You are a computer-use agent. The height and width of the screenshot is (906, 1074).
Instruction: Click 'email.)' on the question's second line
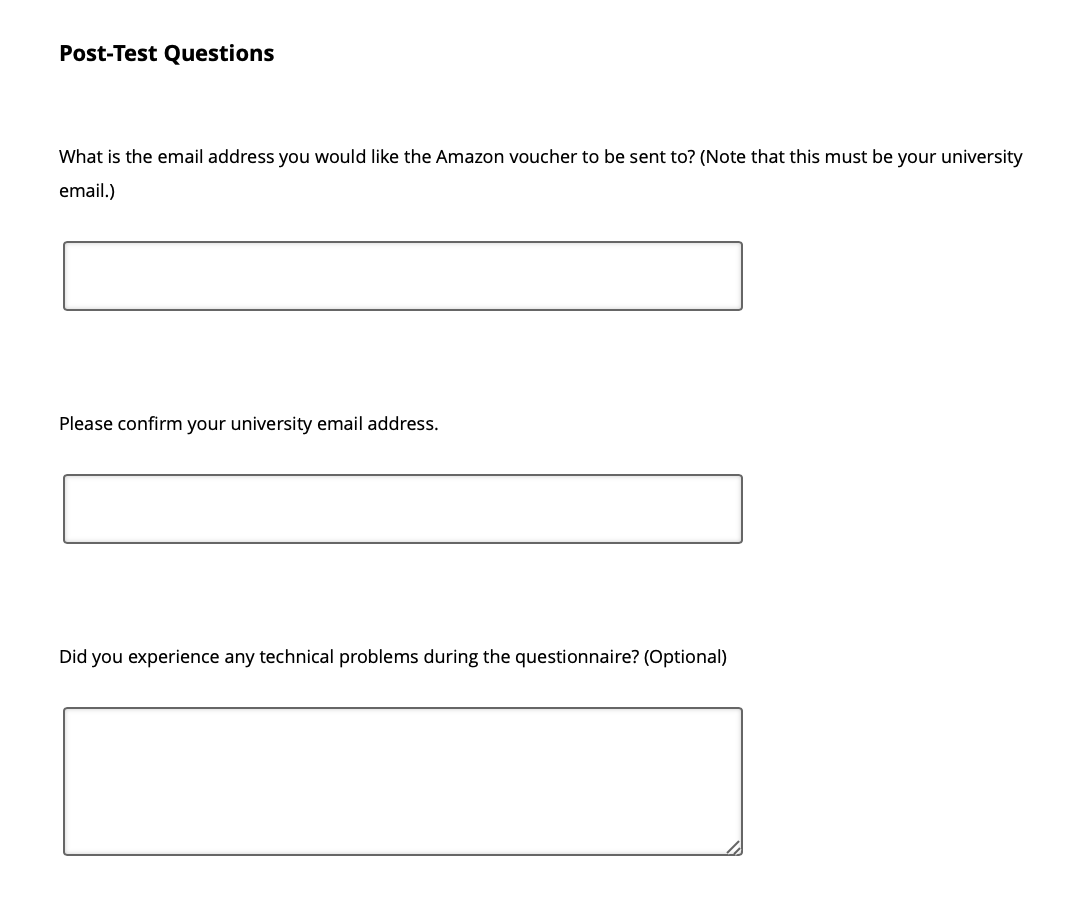point(87,191)
